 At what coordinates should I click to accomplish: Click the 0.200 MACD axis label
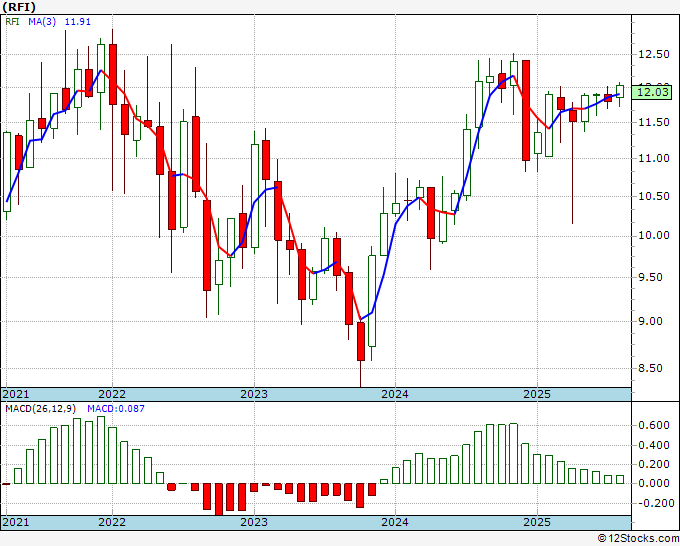click(x=654, y=464)
